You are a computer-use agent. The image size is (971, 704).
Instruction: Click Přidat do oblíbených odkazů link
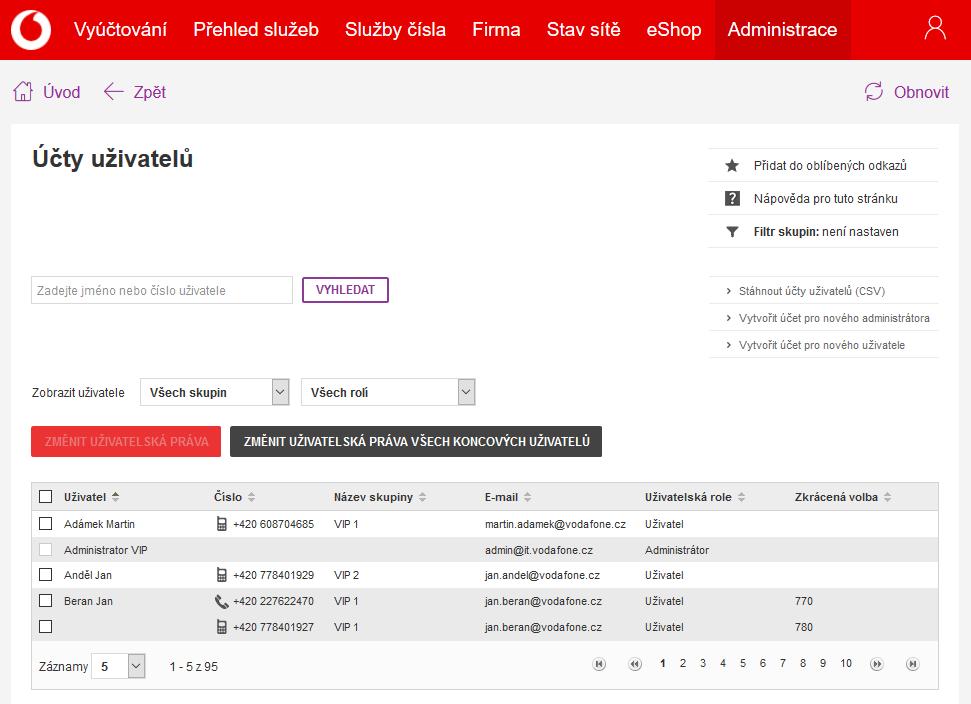(830, 165)
